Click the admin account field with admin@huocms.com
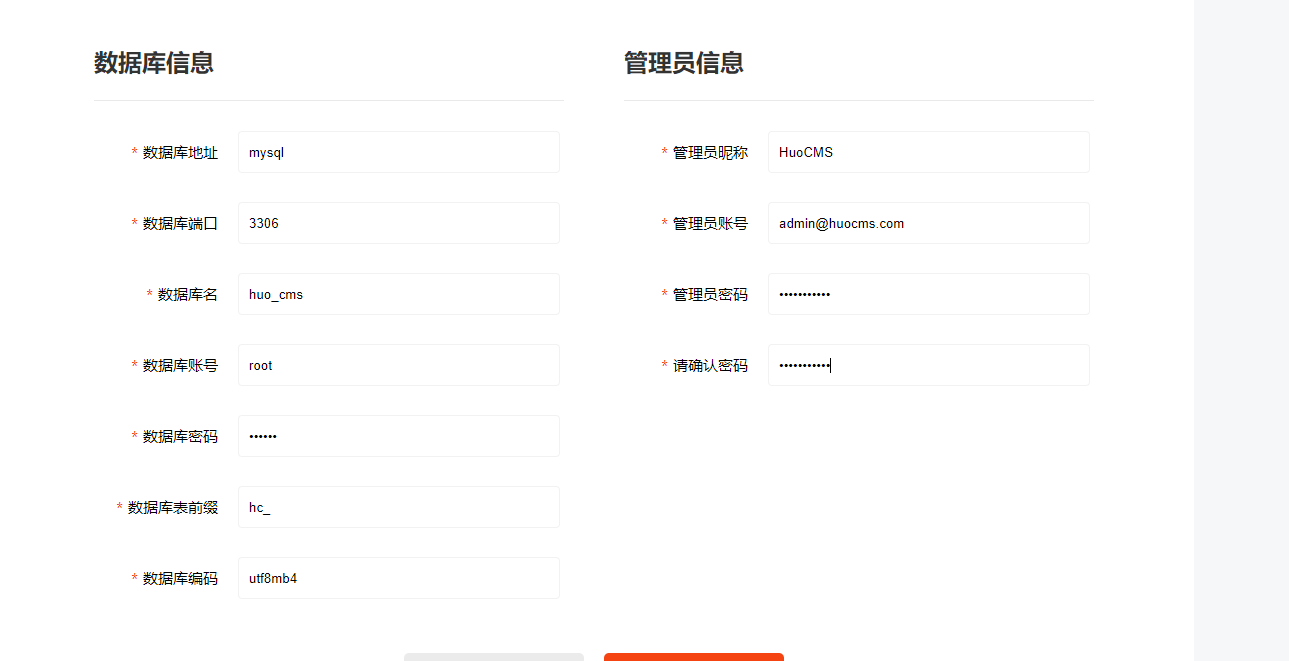Viewport: 1289px width, 661px height. pos(928,222)
